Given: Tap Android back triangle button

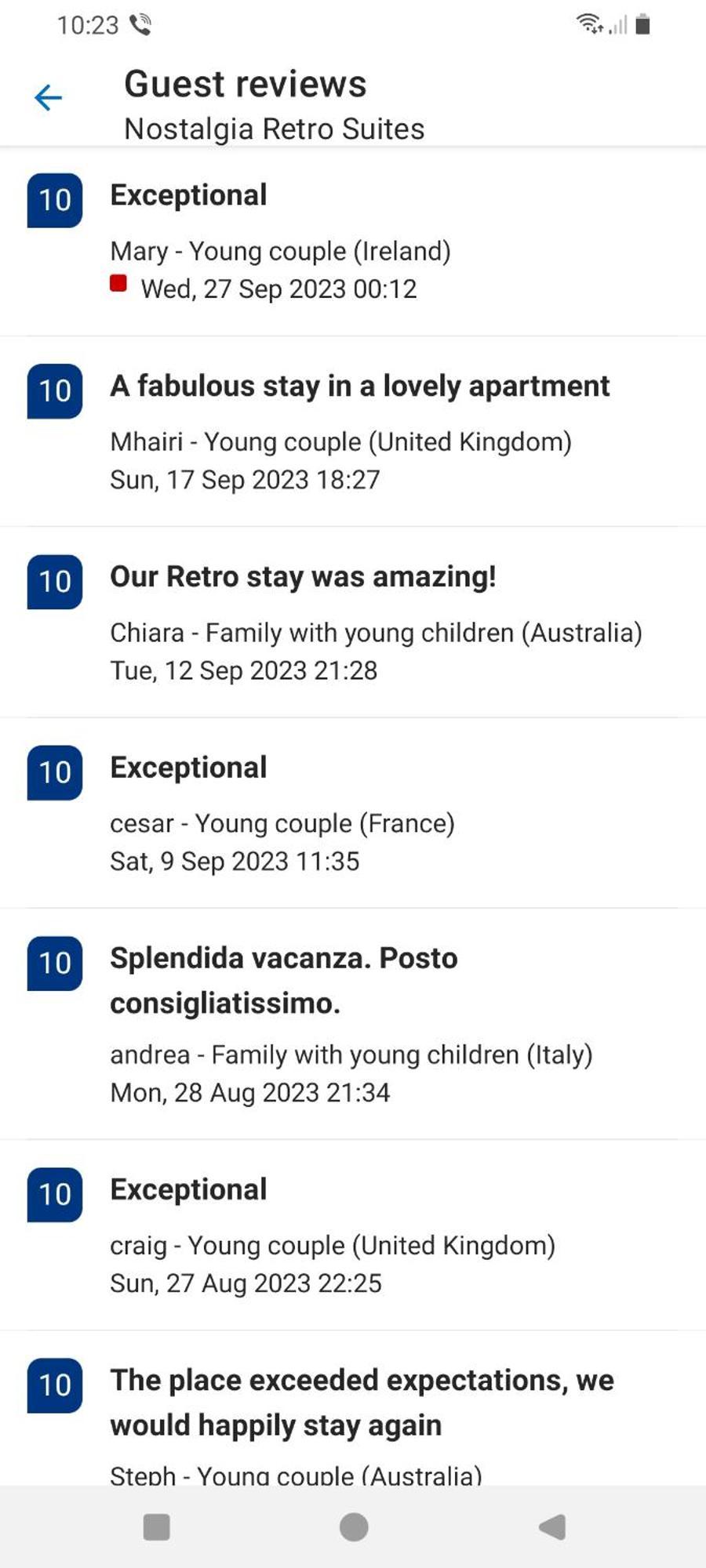Looking at the screenshot, I should 552,1527.
